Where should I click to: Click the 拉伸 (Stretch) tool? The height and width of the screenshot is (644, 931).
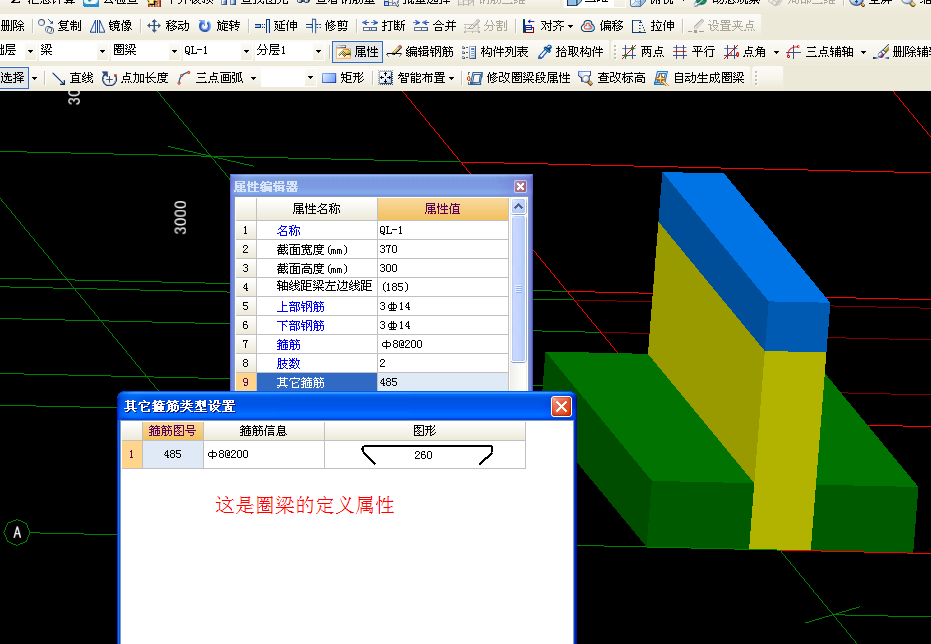pos(653,26)
